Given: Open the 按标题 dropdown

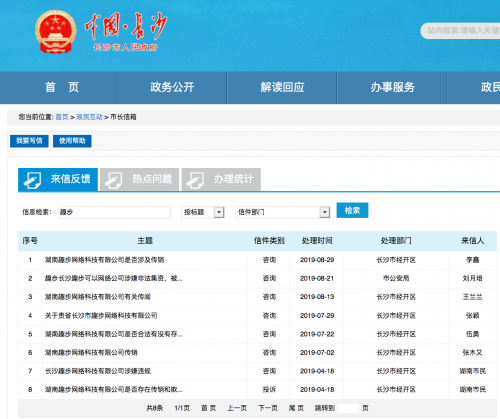Looking at the screenshot, I should [x=203, y=212].
